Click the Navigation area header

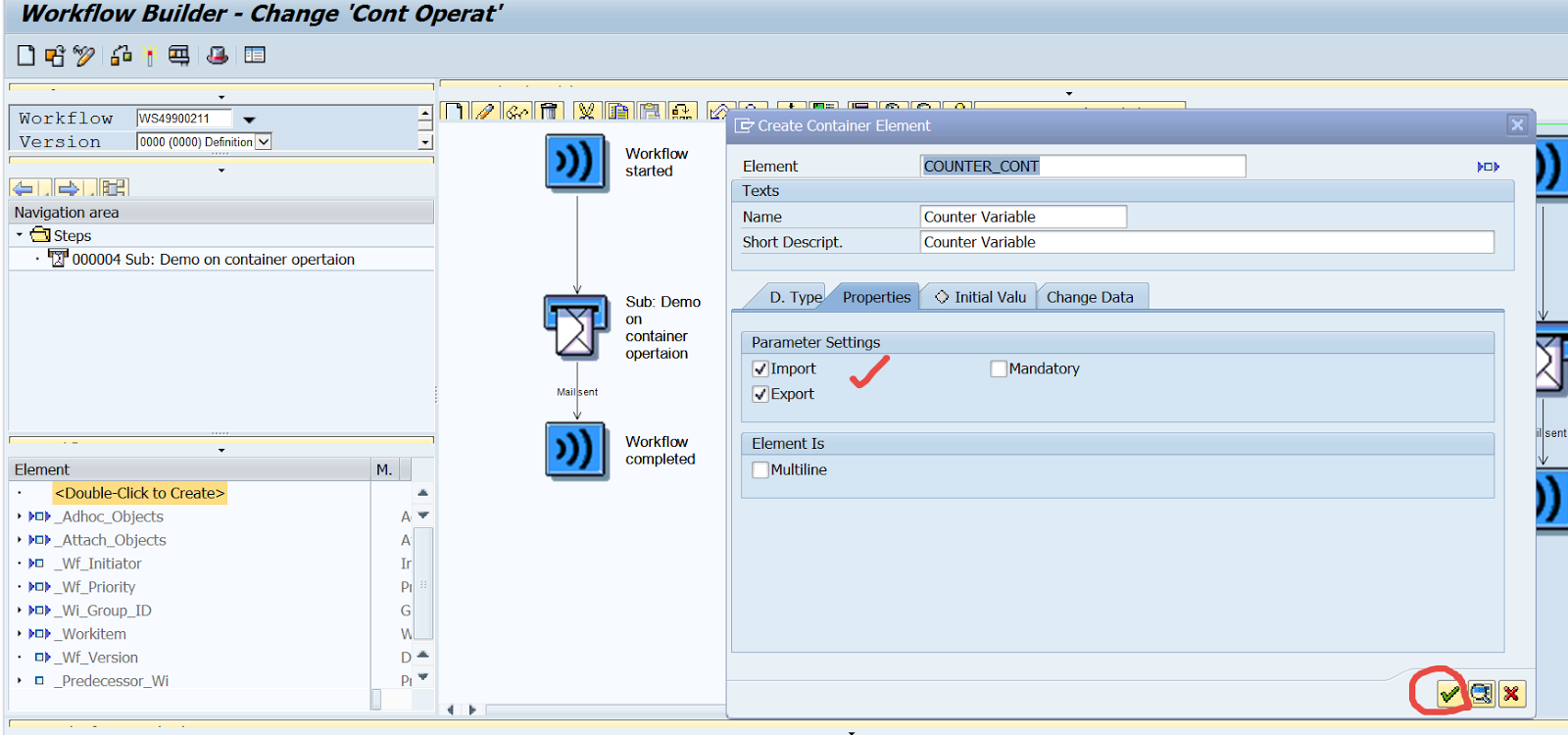click(x=221, y=213)
